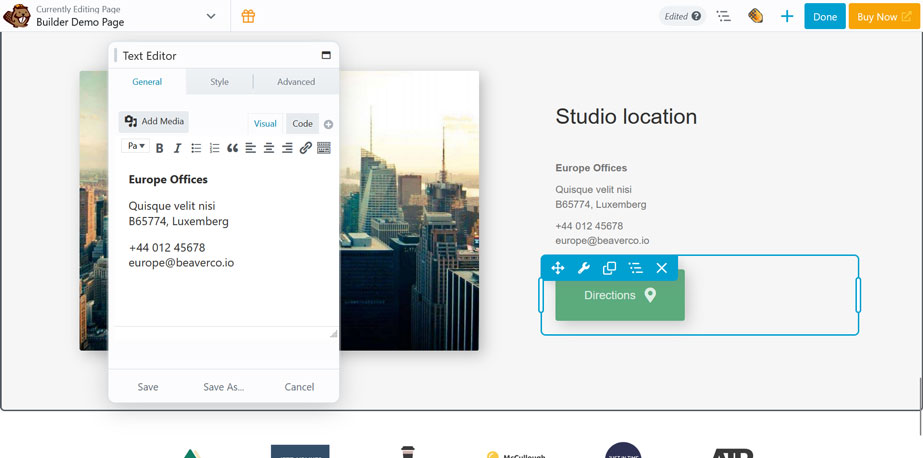Click the Save As... button
This screenshot has width=923, height=458.
point(224,387)
